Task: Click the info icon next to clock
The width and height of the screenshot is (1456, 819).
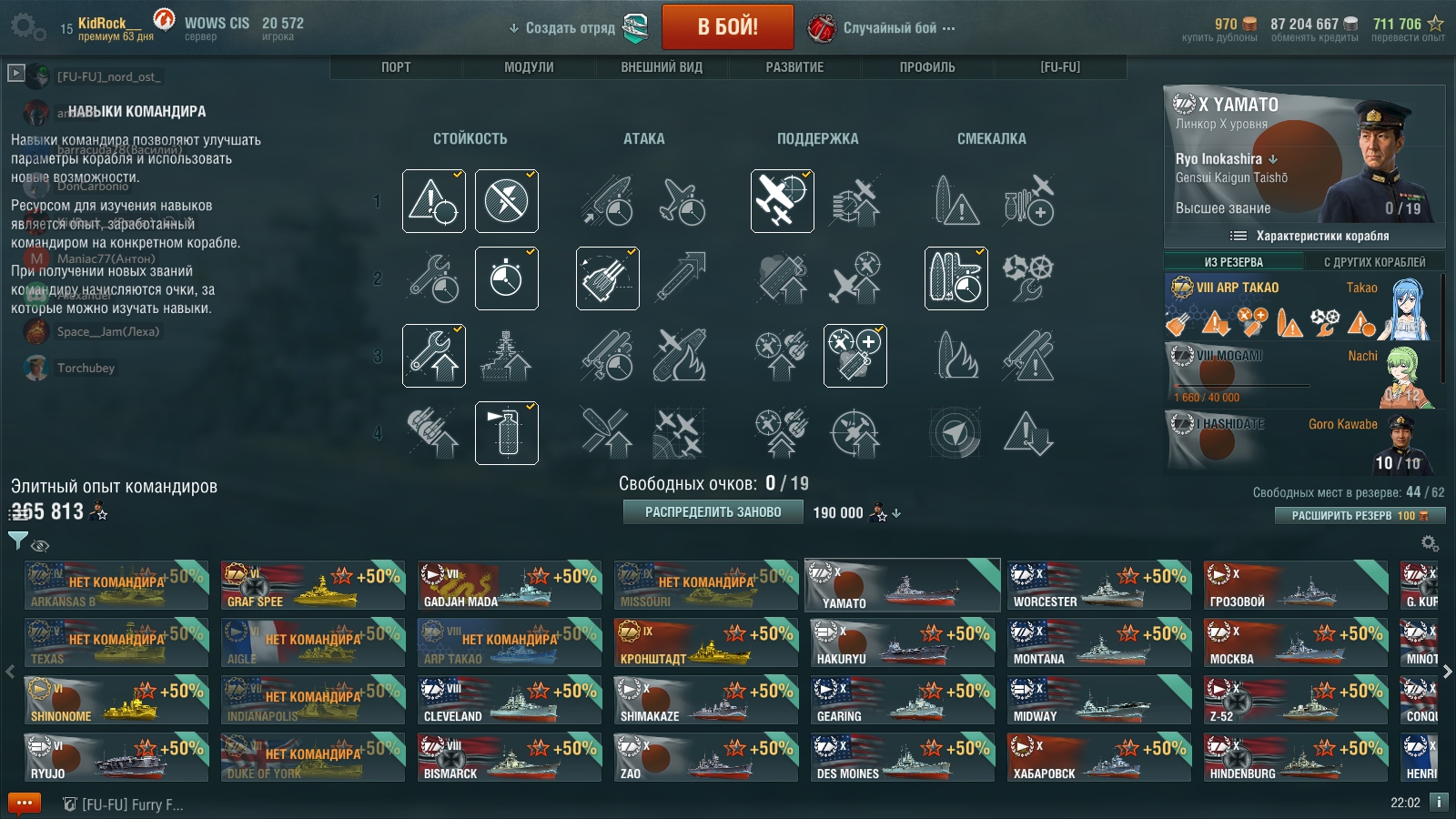Action: point(1439,802)
